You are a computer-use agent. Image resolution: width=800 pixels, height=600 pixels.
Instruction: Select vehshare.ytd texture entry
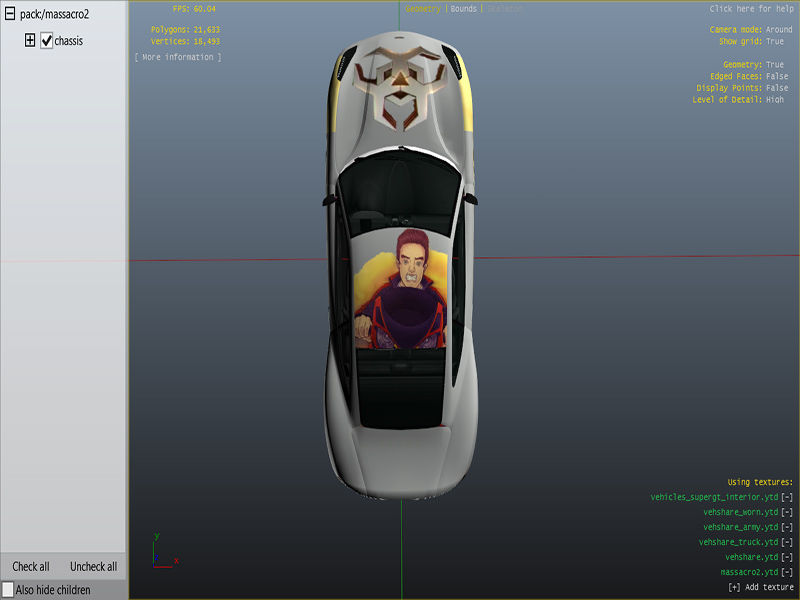pyautogui.click(x=752, y=557)
